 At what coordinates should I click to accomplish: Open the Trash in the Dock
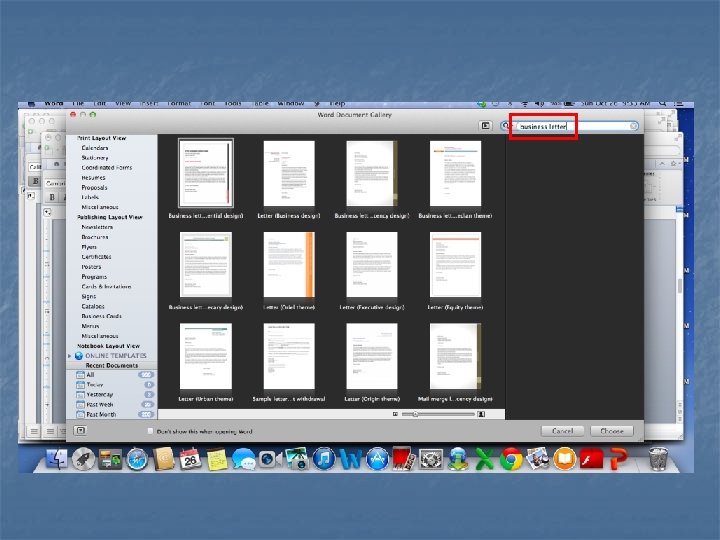658,459
